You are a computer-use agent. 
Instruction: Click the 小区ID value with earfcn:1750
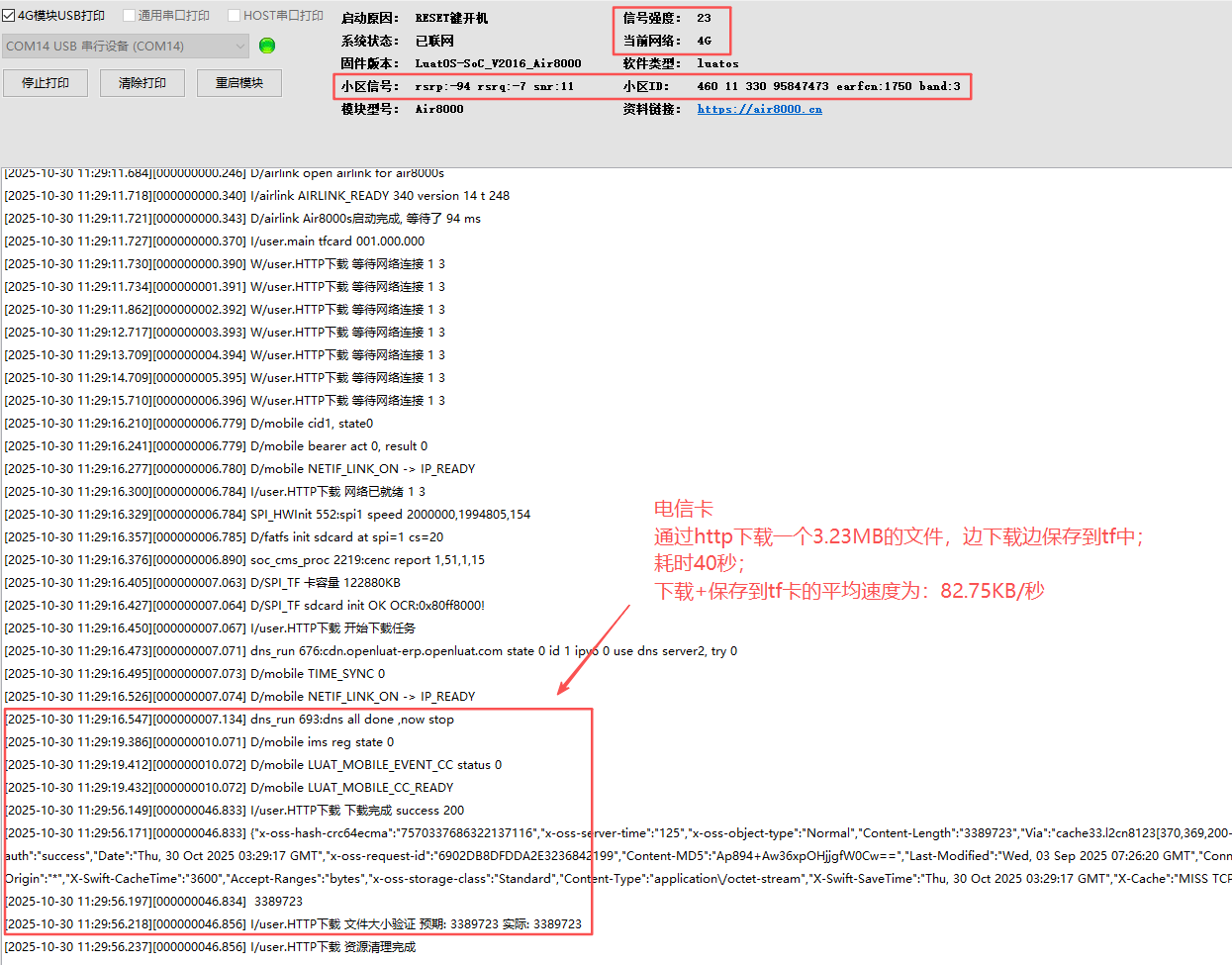pyautogui.click(x=828, y=86)
